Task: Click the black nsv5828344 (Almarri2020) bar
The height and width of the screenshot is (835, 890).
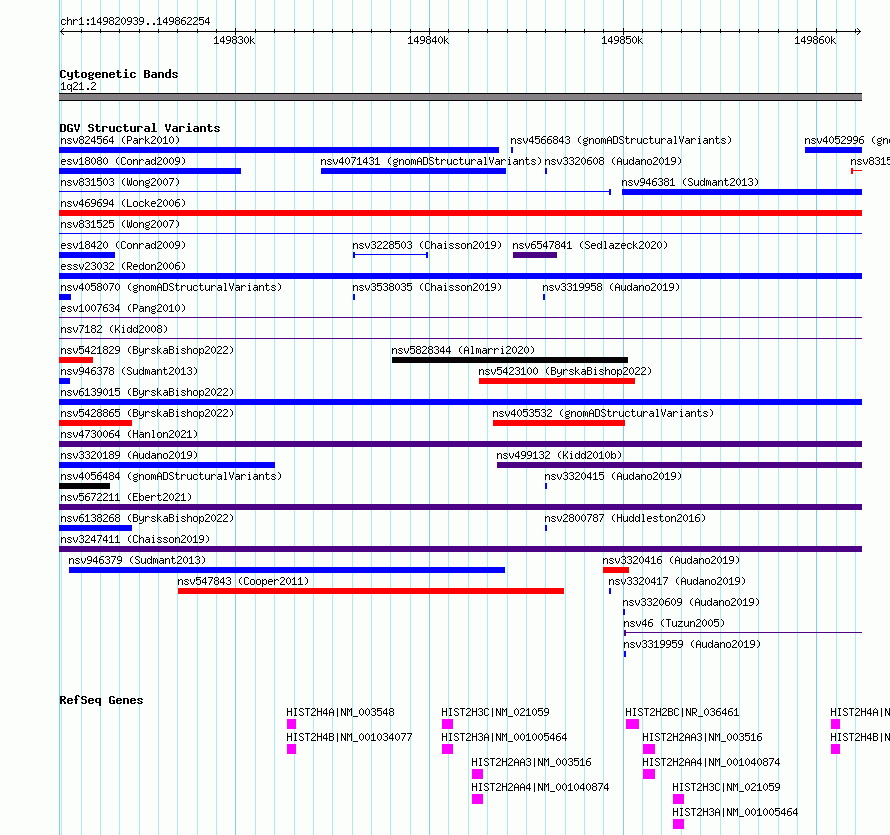Action: (x=510, y=360)
